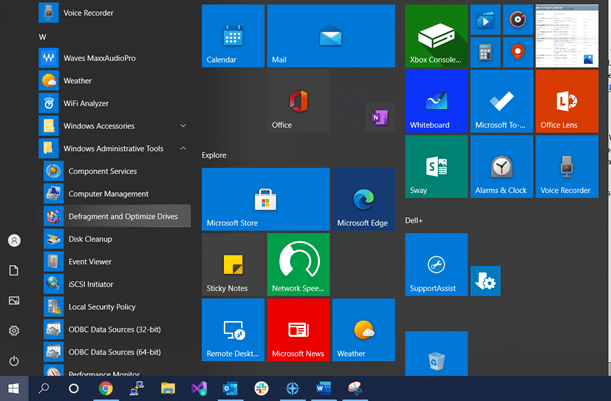Click the taskbar Search magnifier

click(x=44, y=388)
